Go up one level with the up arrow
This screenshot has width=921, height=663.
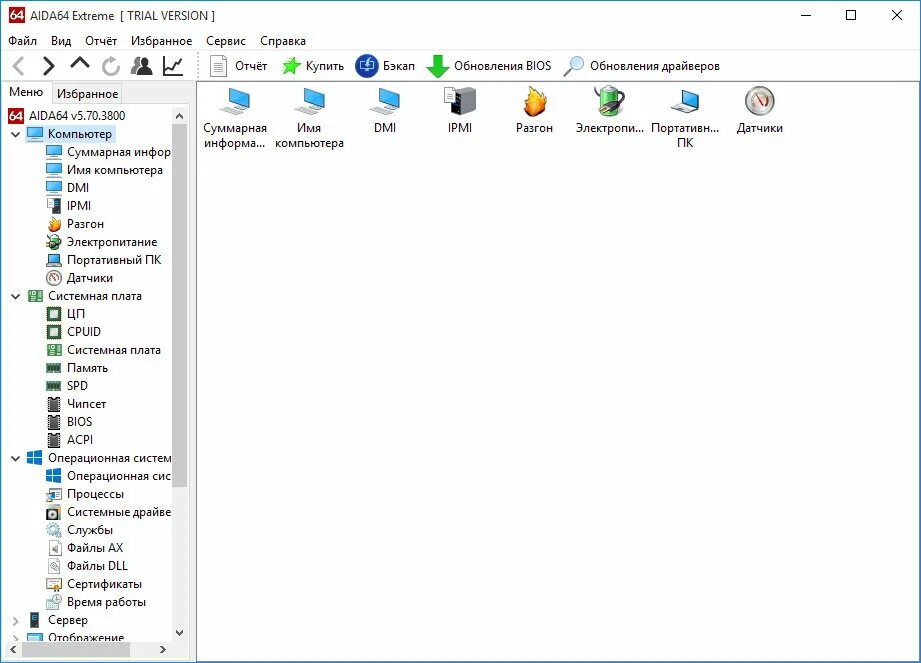[80, 63]
